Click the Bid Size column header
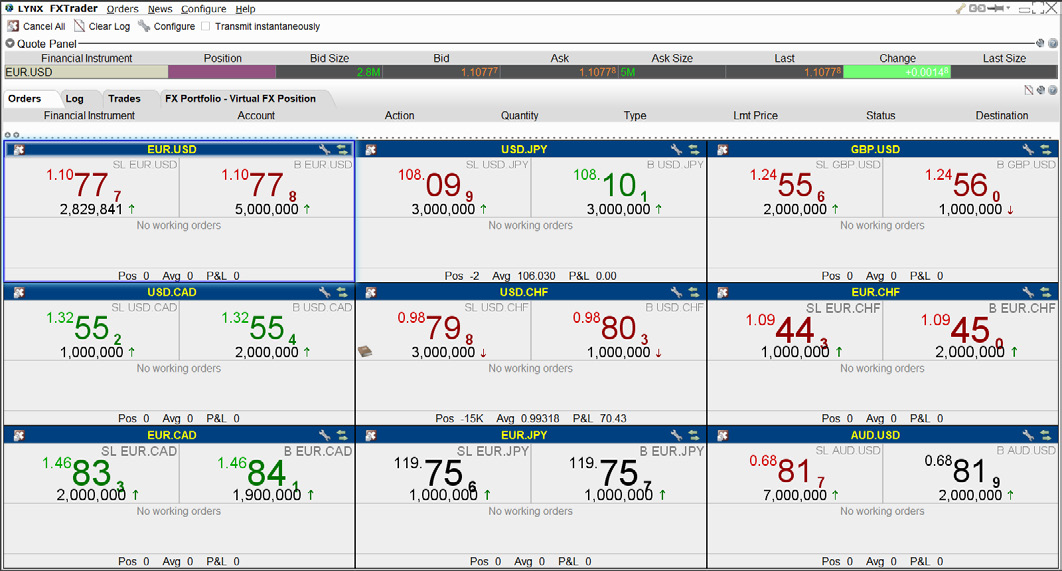1062x571 pixels. [329, 58]
